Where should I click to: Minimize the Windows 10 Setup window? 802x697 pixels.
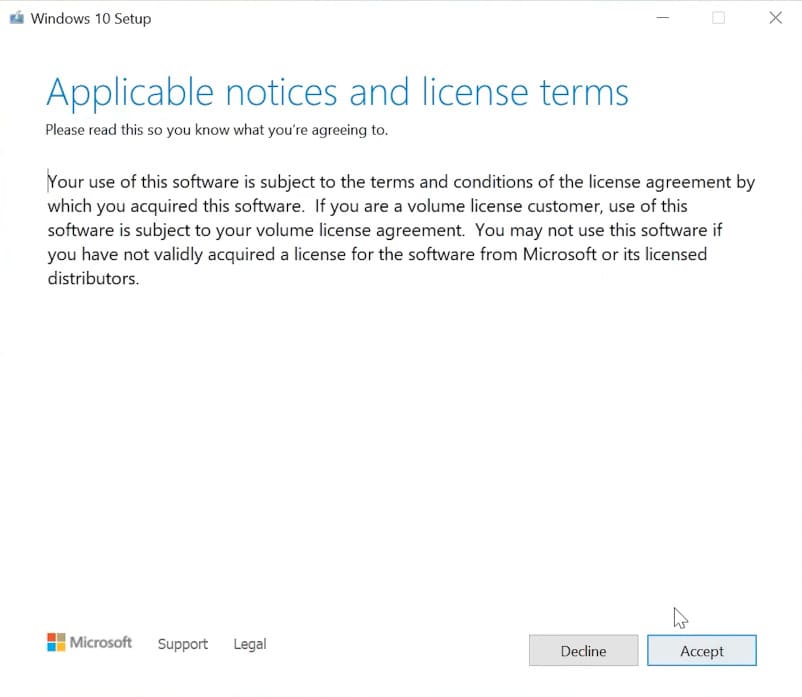[x=663, y=18]
